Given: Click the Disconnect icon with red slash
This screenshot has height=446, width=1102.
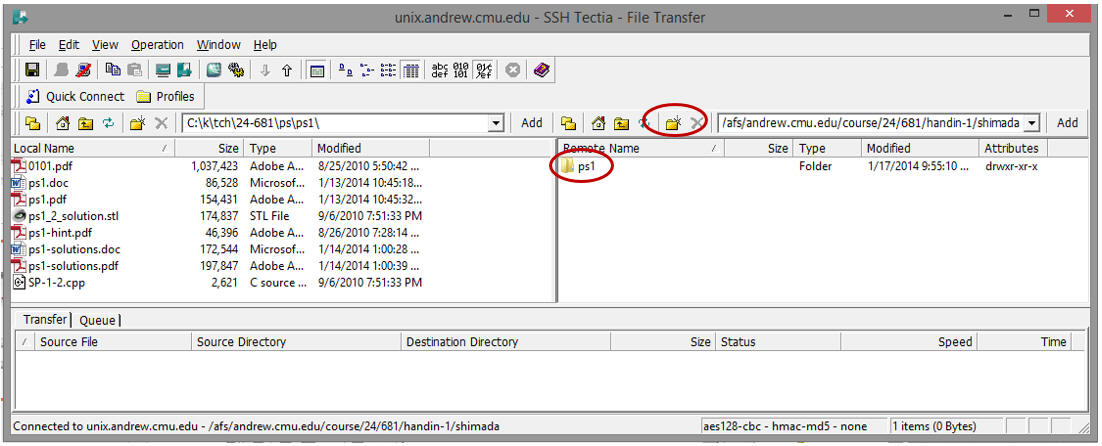Looking at the screenshot, I should pyautogui.click(x=84, y=70).
